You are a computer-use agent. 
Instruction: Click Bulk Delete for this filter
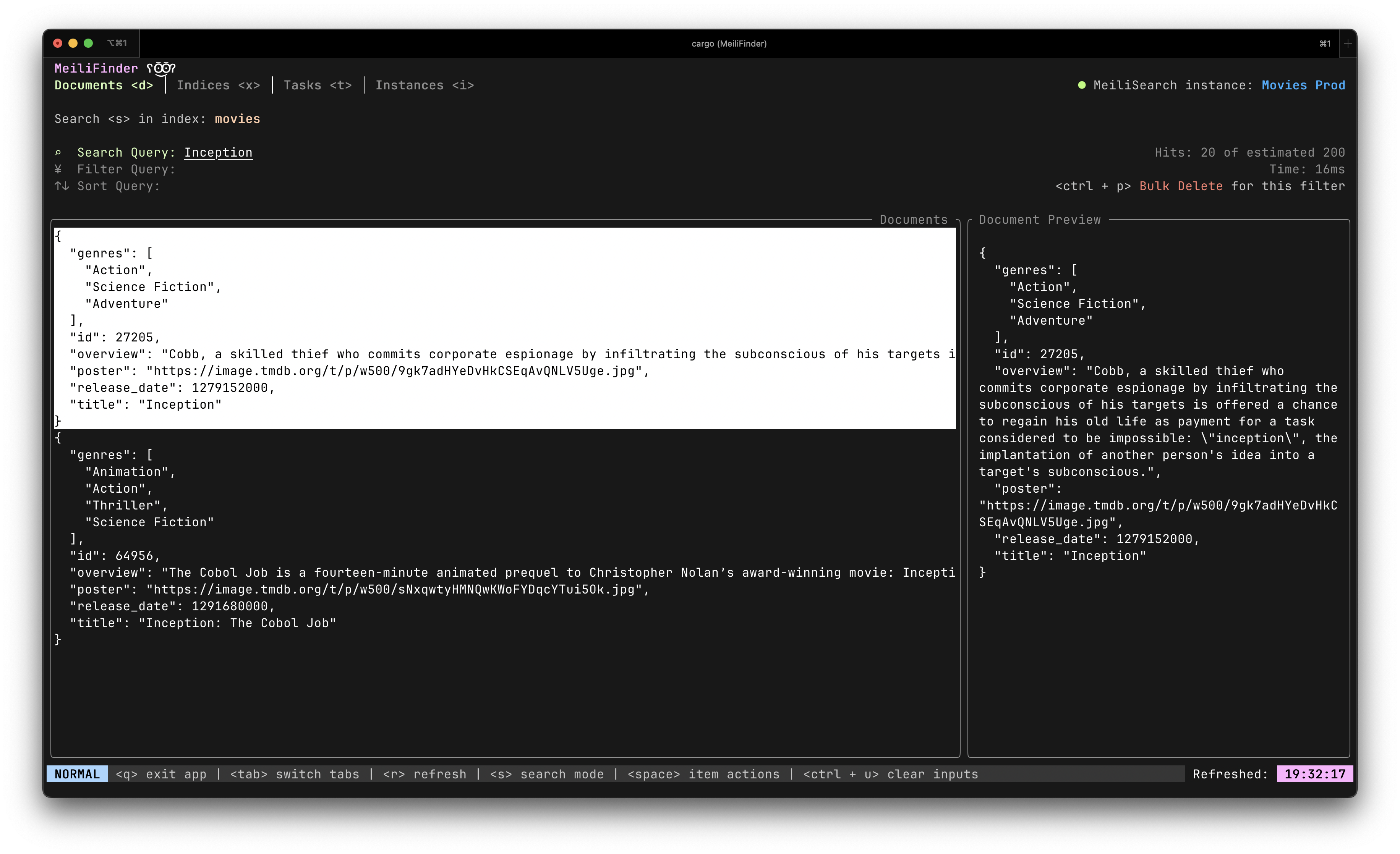[1199, 186]
